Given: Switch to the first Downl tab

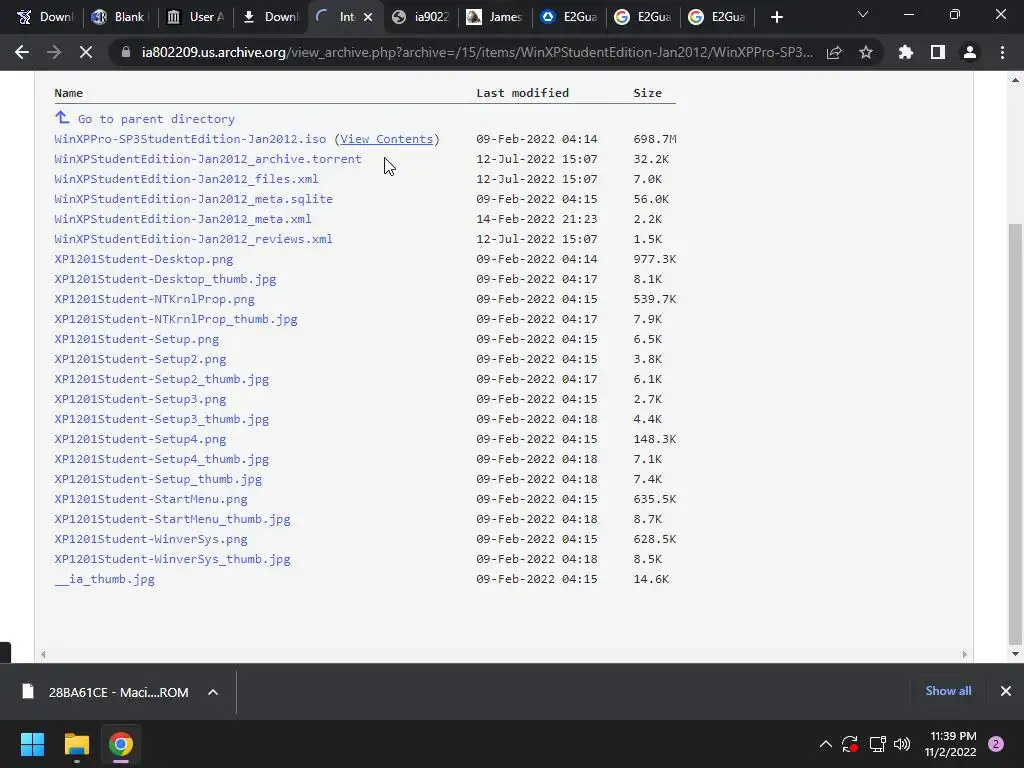Looking at the screenshot, I should coord(46,17).
